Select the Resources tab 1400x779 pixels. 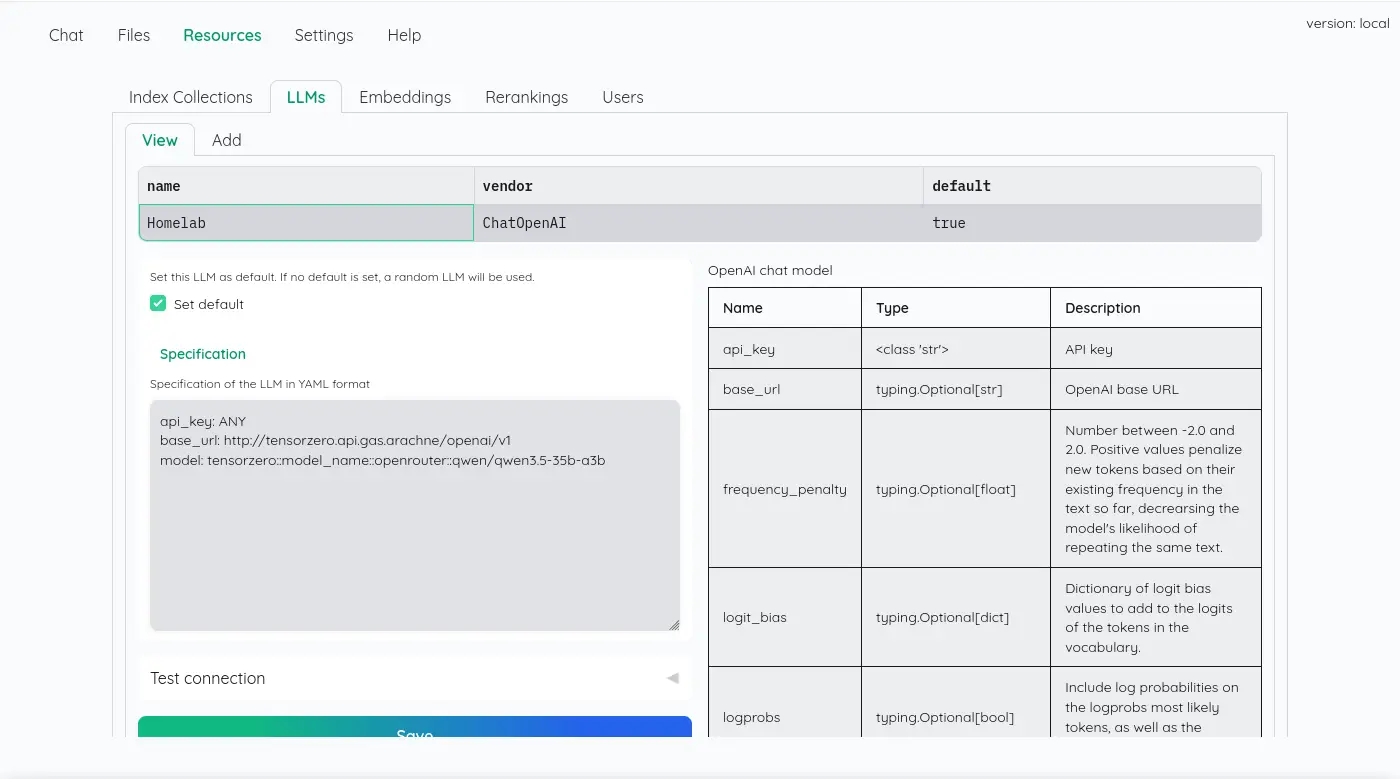[x=222, y=35]
